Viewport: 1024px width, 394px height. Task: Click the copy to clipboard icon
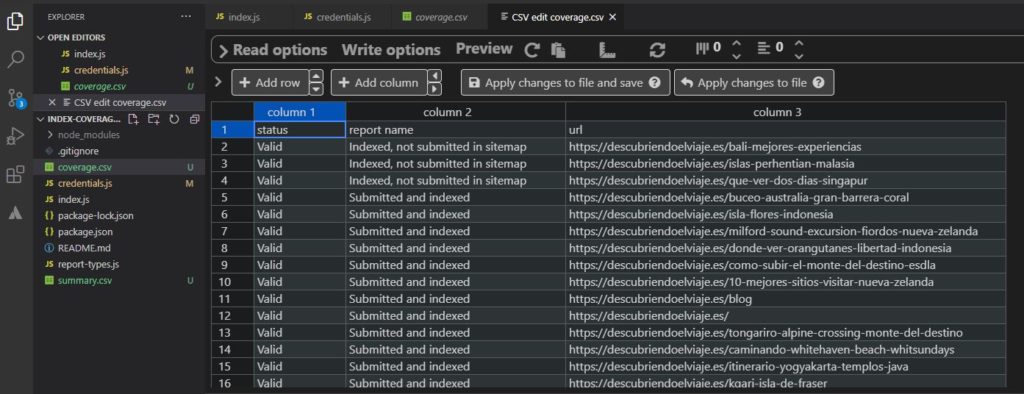pyautogui.click(x=558, y=50)
